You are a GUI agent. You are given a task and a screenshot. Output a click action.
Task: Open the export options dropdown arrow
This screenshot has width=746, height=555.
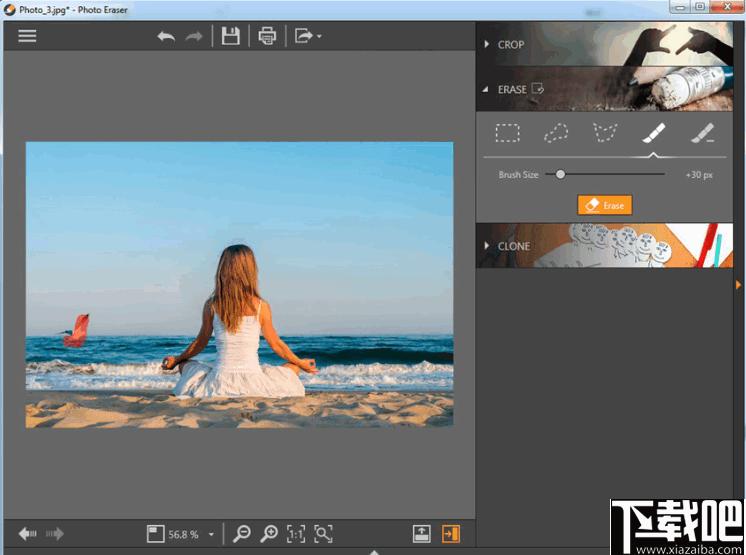pos(319,36)
